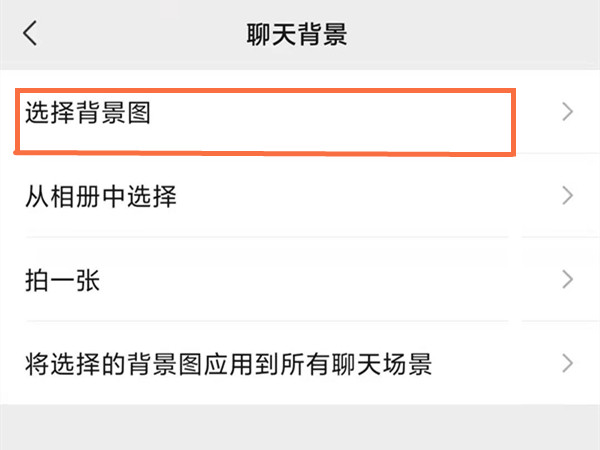Click the 聊天背景 page title
This screenshot has height=450, width=600.
point(296,33)
